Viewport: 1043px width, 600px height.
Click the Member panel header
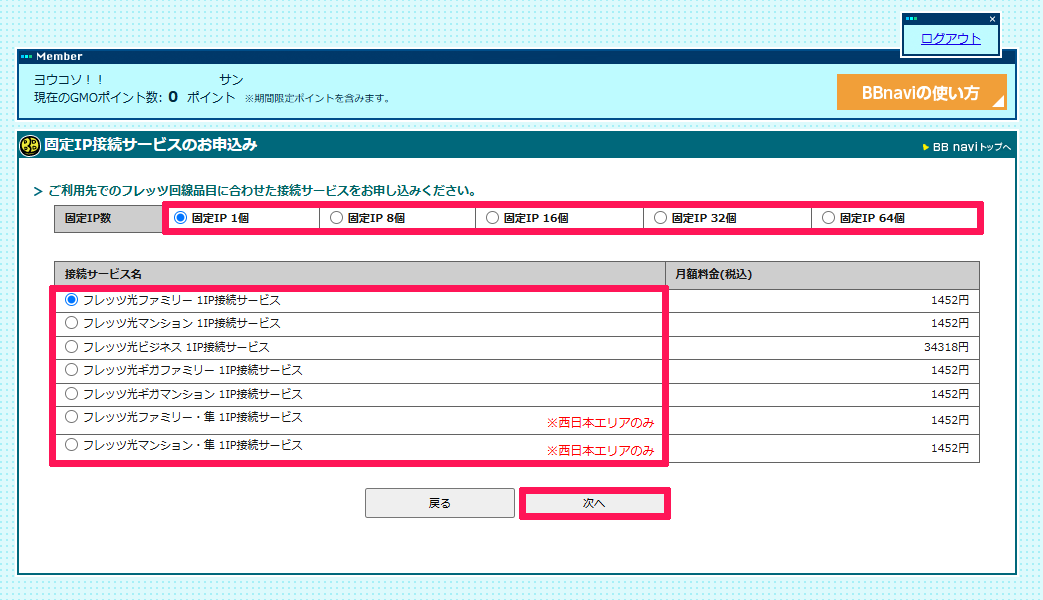coord(516,57)
